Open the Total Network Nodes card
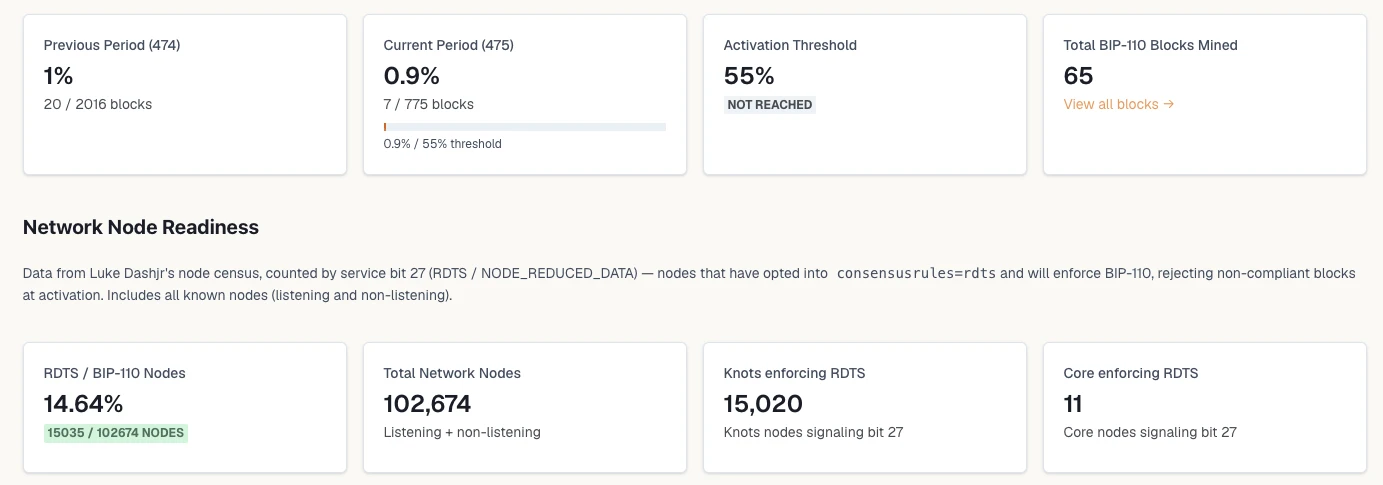The height and width of the screenshot is (485, 1383). 525,408
